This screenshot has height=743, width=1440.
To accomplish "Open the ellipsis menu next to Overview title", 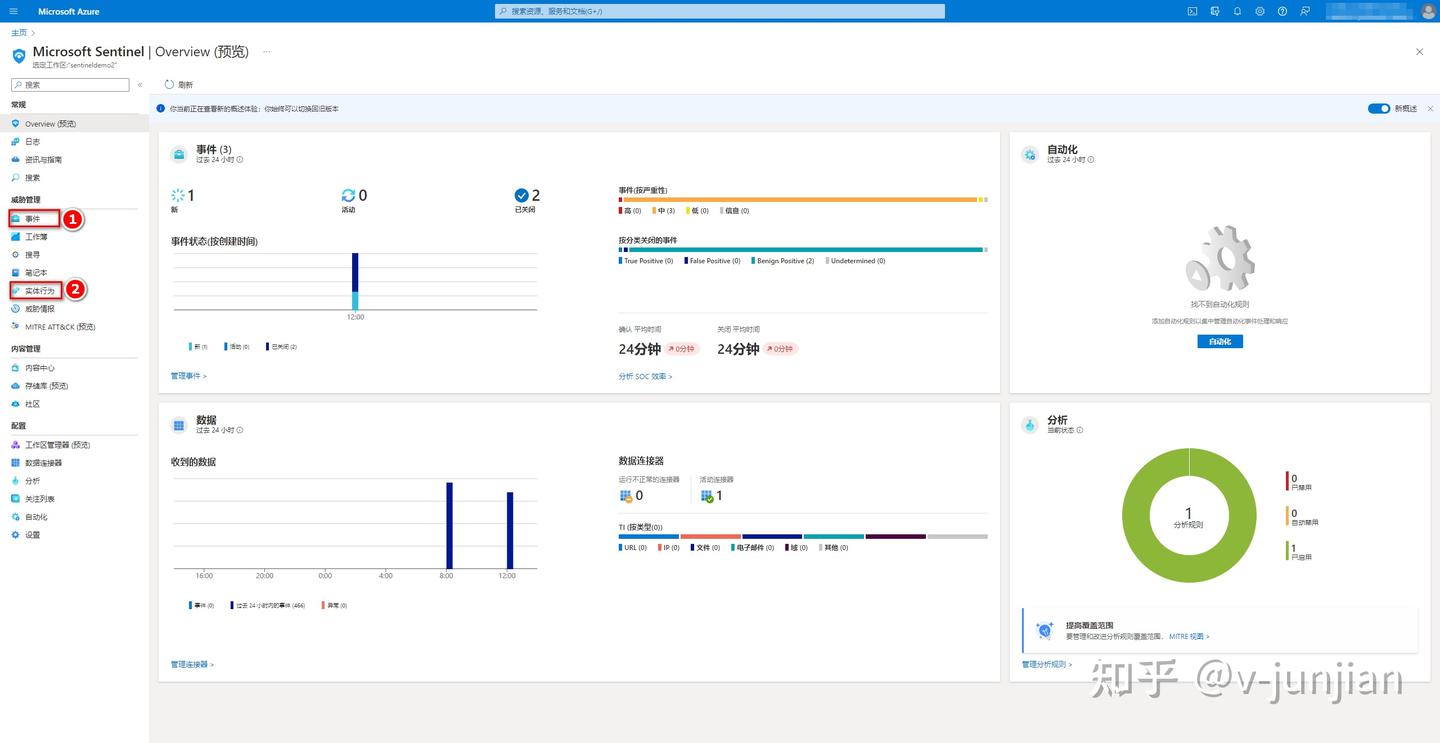I will point(266,52).
